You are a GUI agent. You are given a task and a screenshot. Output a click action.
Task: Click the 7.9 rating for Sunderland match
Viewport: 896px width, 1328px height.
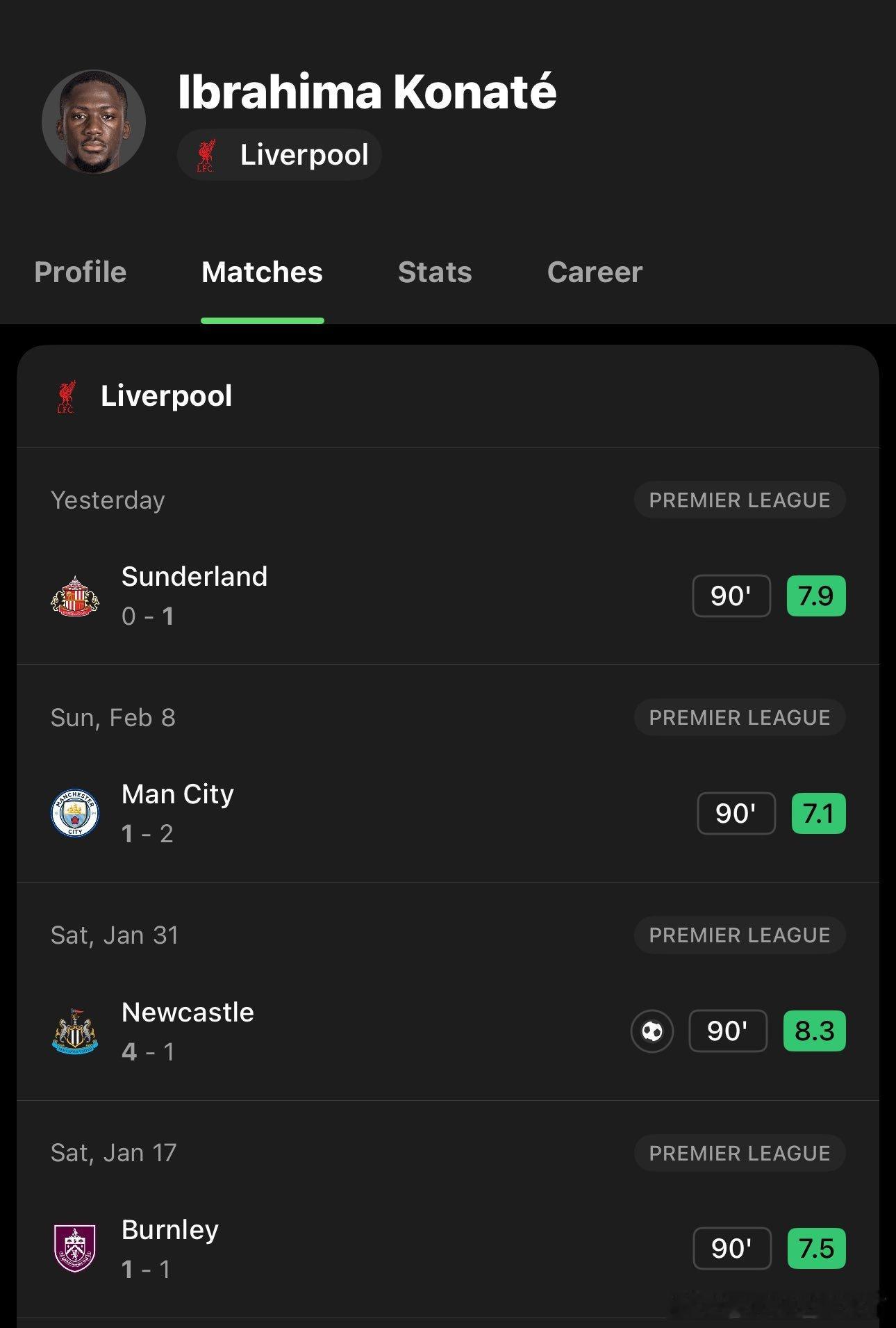pos(815,596)
